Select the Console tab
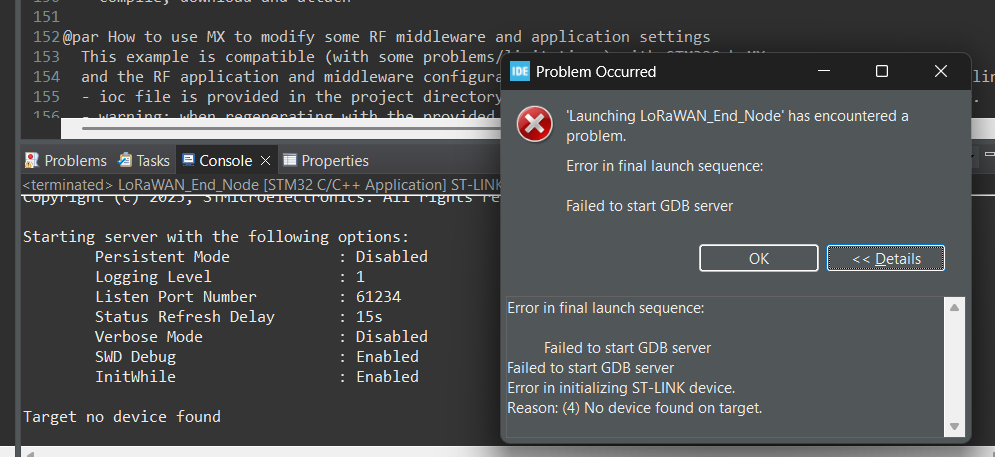Viewport: 995px width, 457px height. pos(217,160)
